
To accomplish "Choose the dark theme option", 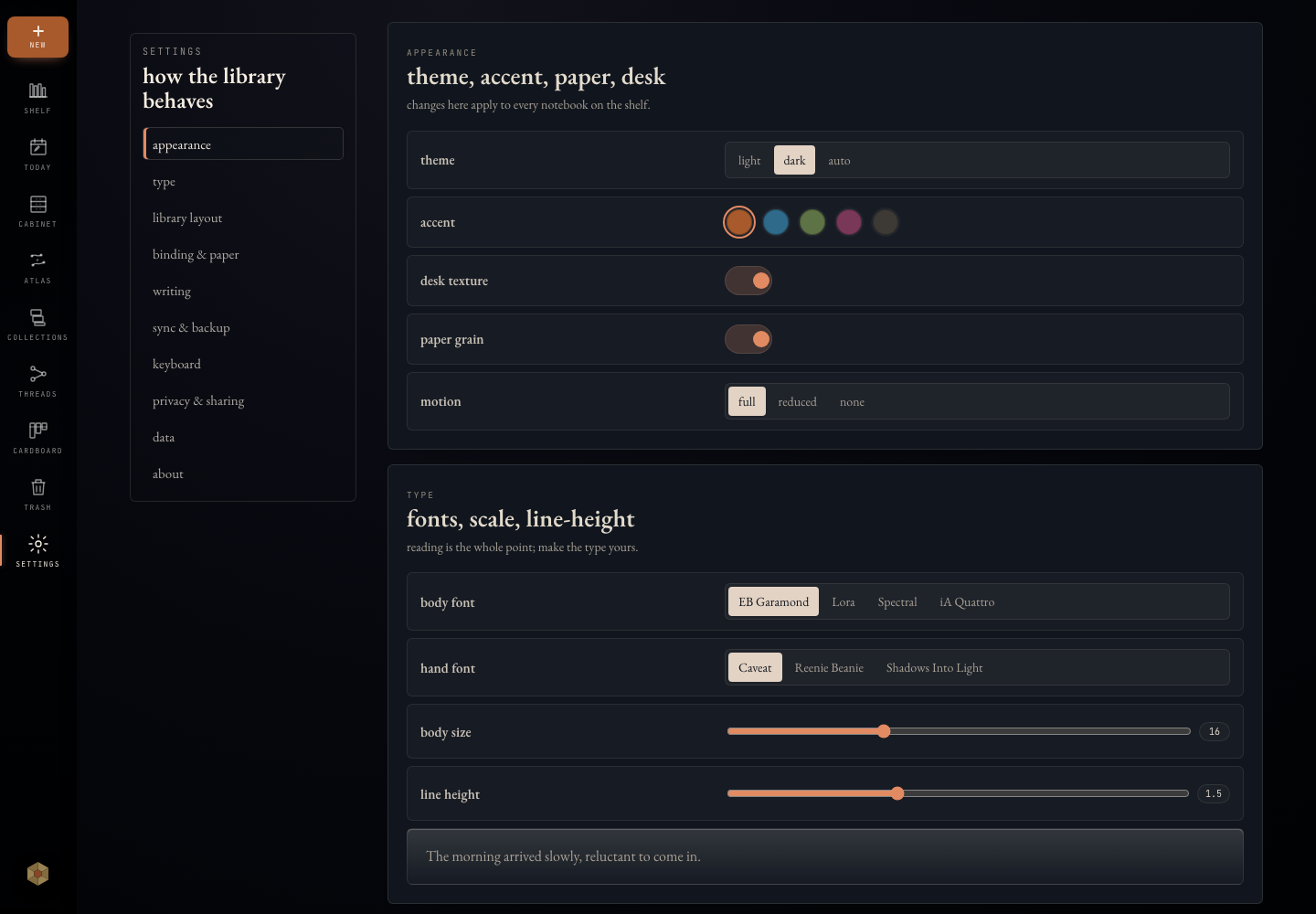I will click(794, 160).
